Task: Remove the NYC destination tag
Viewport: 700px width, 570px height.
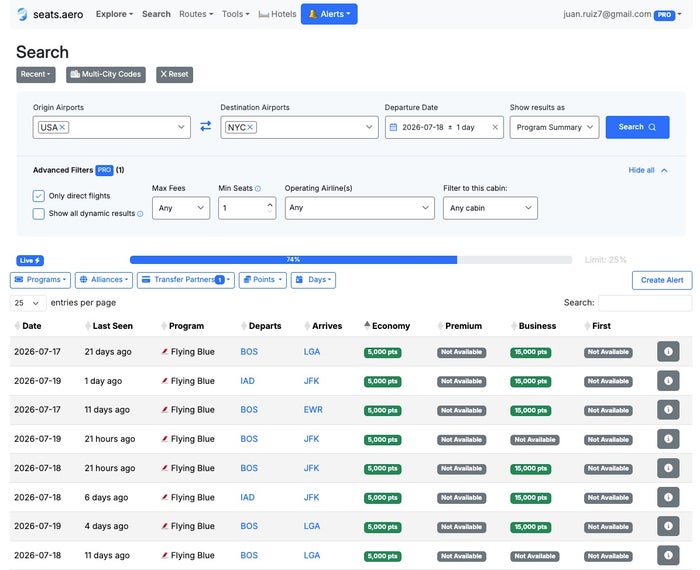Action: 250,127
